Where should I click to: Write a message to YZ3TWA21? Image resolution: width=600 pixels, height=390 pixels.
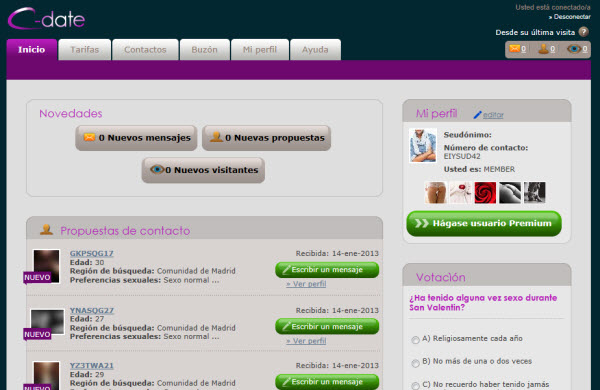pyautogui.click(x=327, y=382)
